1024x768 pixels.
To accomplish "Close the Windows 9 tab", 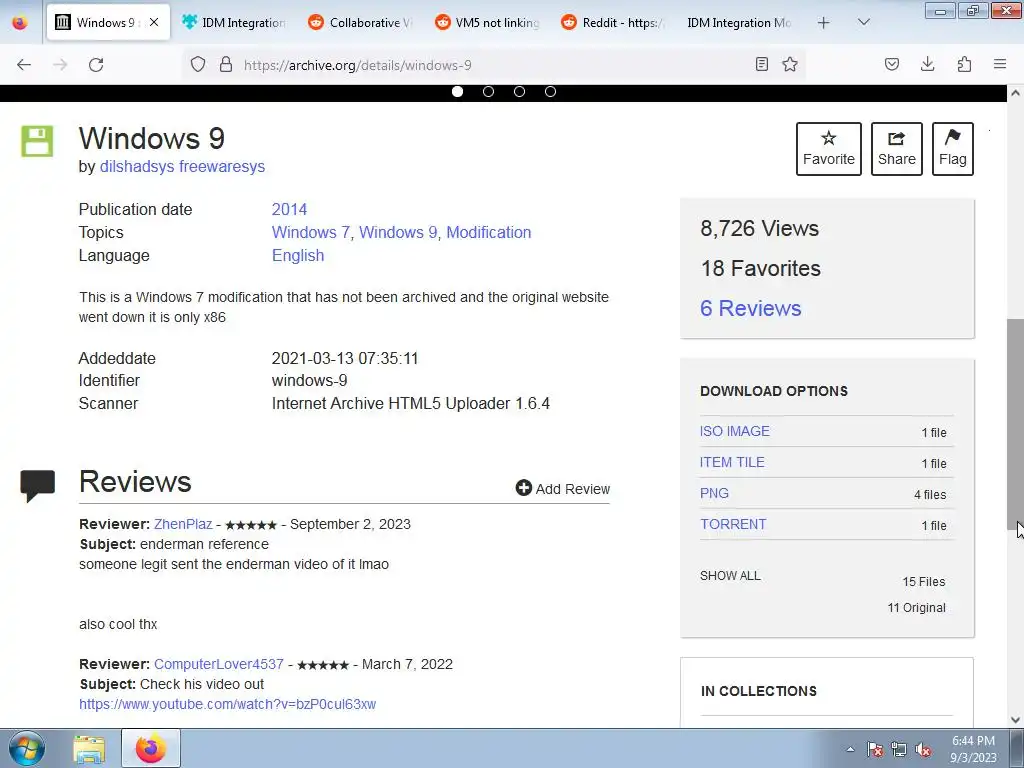I will (x=154, y=22).
